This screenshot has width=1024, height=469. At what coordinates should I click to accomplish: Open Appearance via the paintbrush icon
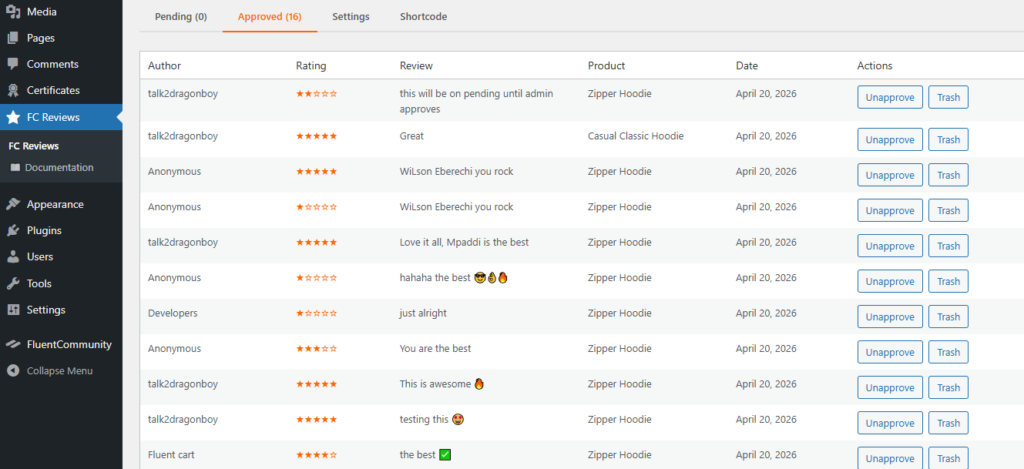click(12, 204)
